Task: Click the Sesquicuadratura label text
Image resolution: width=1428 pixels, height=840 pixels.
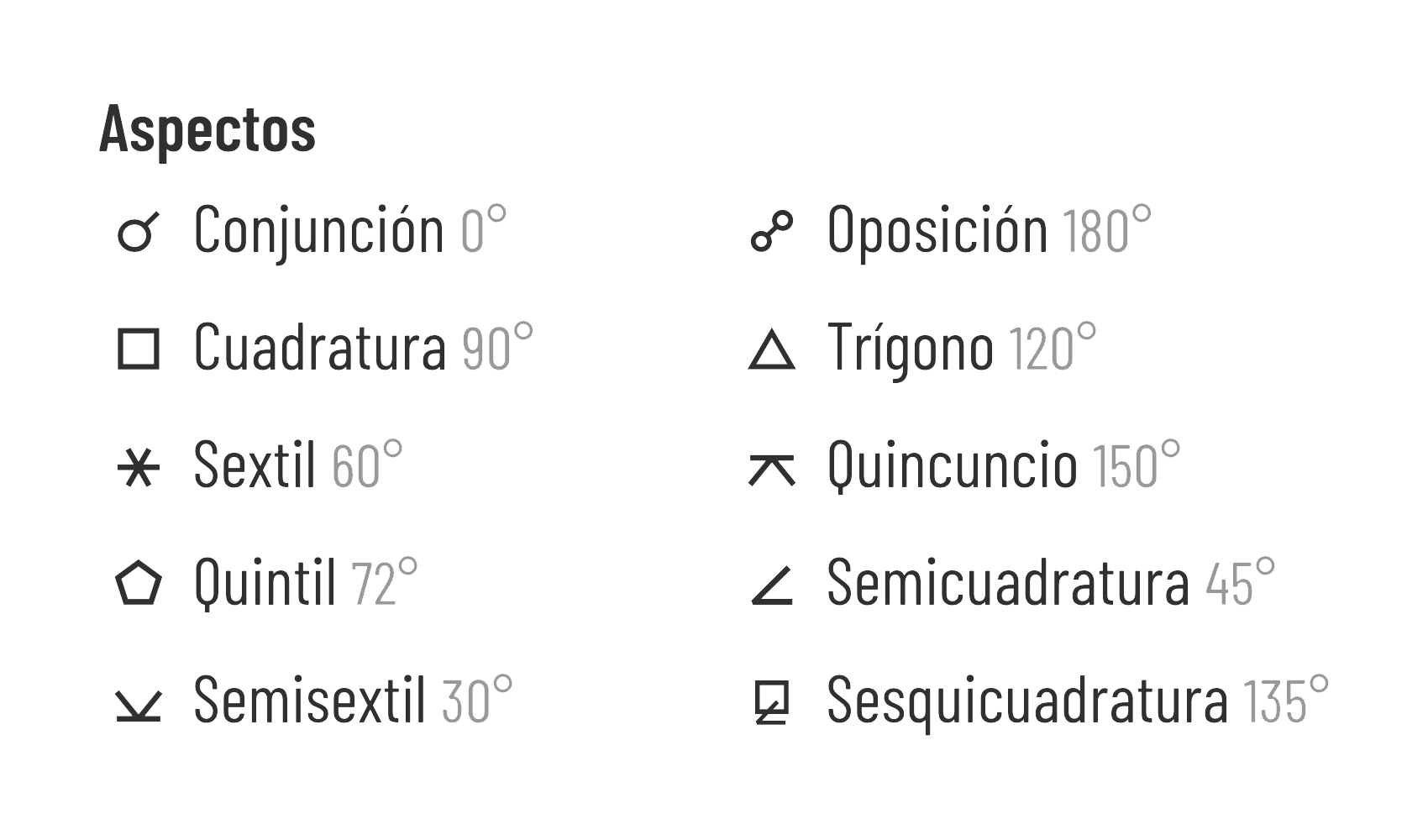Action: pyautogui.click(x=1027, y=700)
